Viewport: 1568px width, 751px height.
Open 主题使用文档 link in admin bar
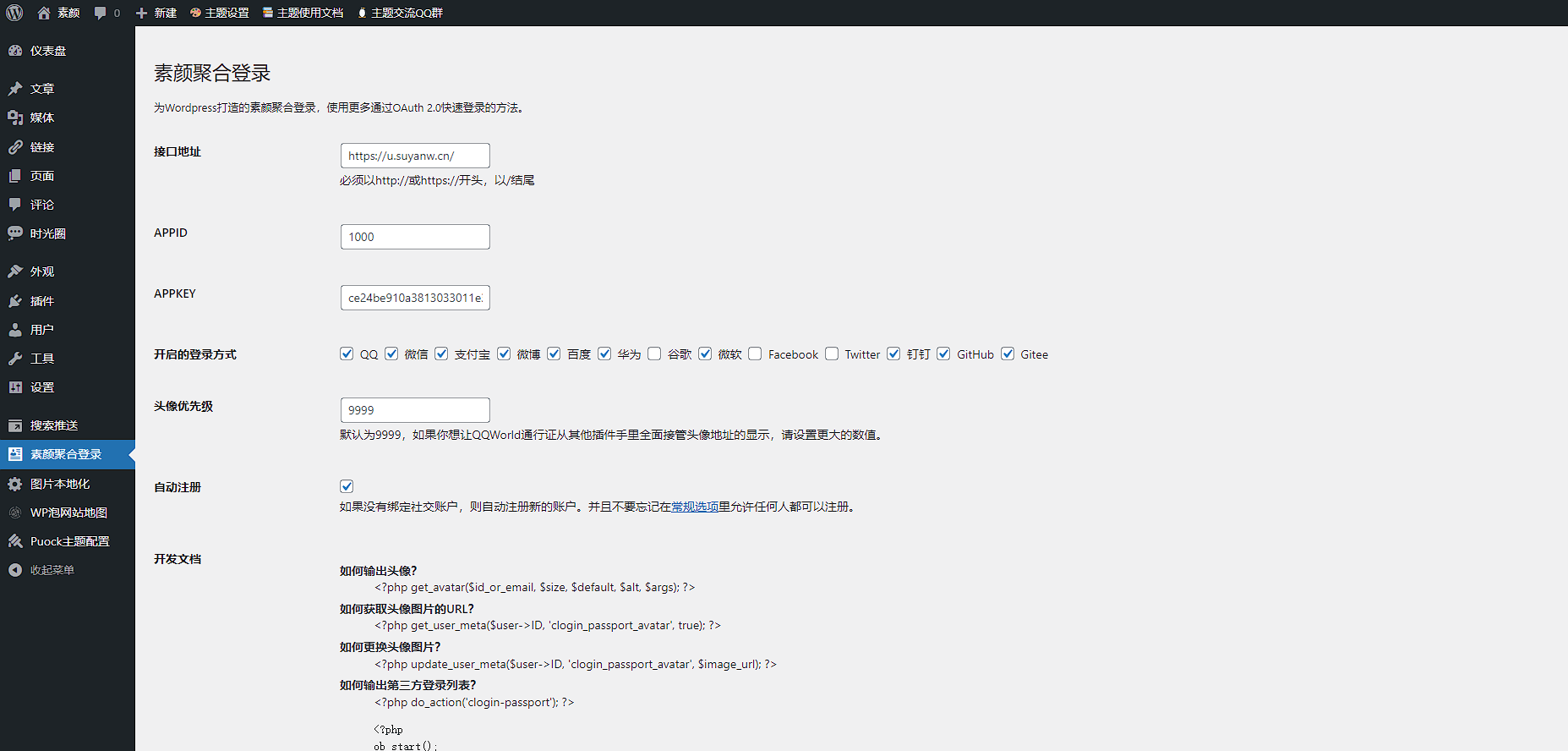(x=303, y=13)
